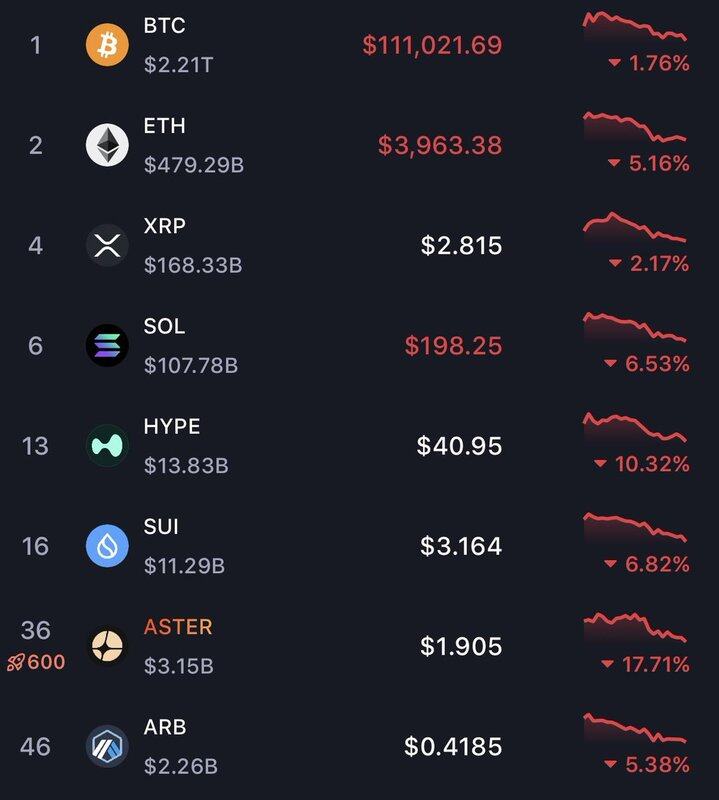Click the SUI price $3.164
The width and height of the screenshot is (719, 800).
461,546
